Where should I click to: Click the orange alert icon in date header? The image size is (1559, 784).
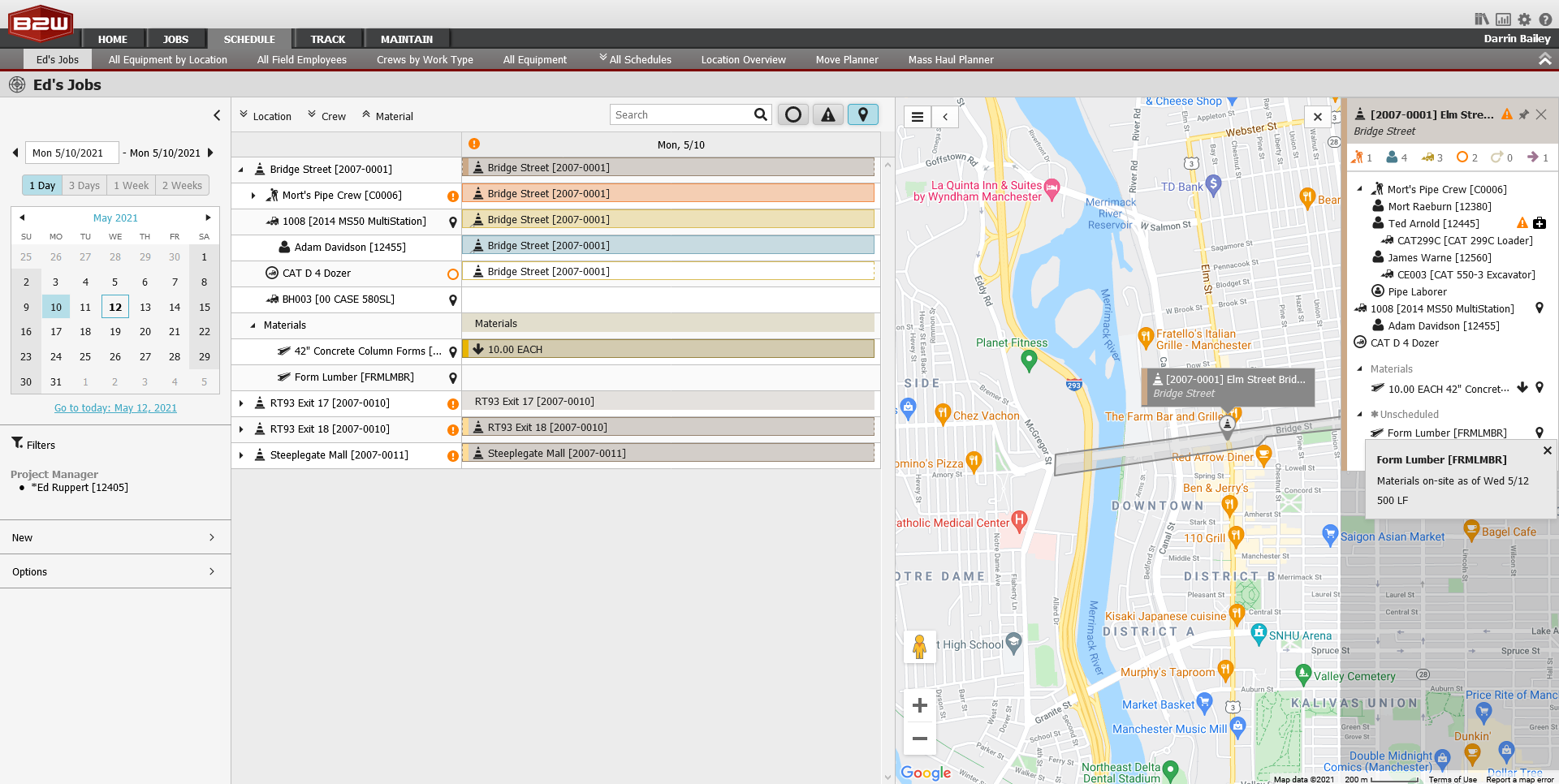pyautogui.click(x=474, y=144)
